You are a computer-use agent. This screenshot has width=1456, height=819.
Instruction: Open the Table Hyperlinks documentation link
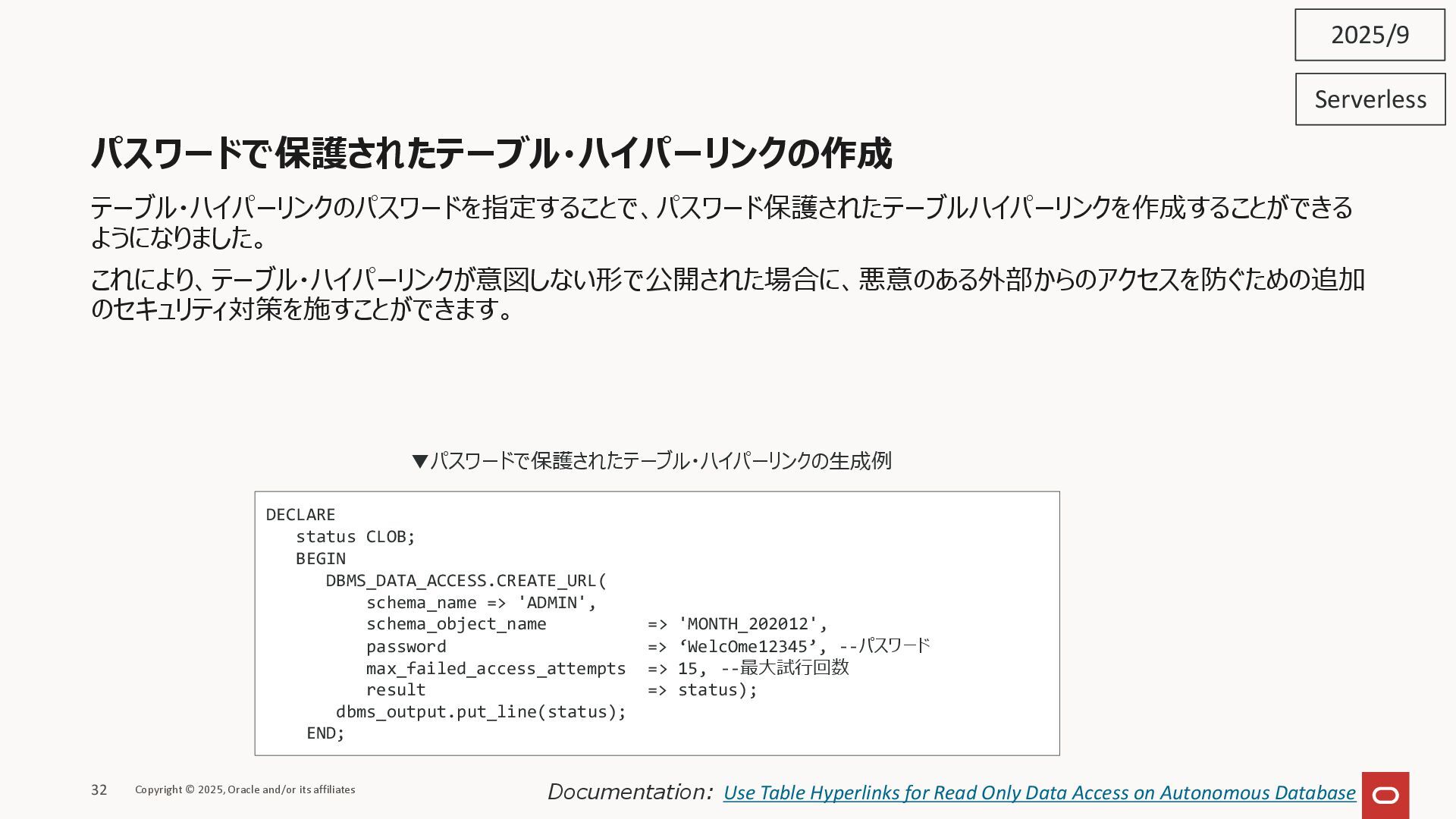coord(1039,792)
